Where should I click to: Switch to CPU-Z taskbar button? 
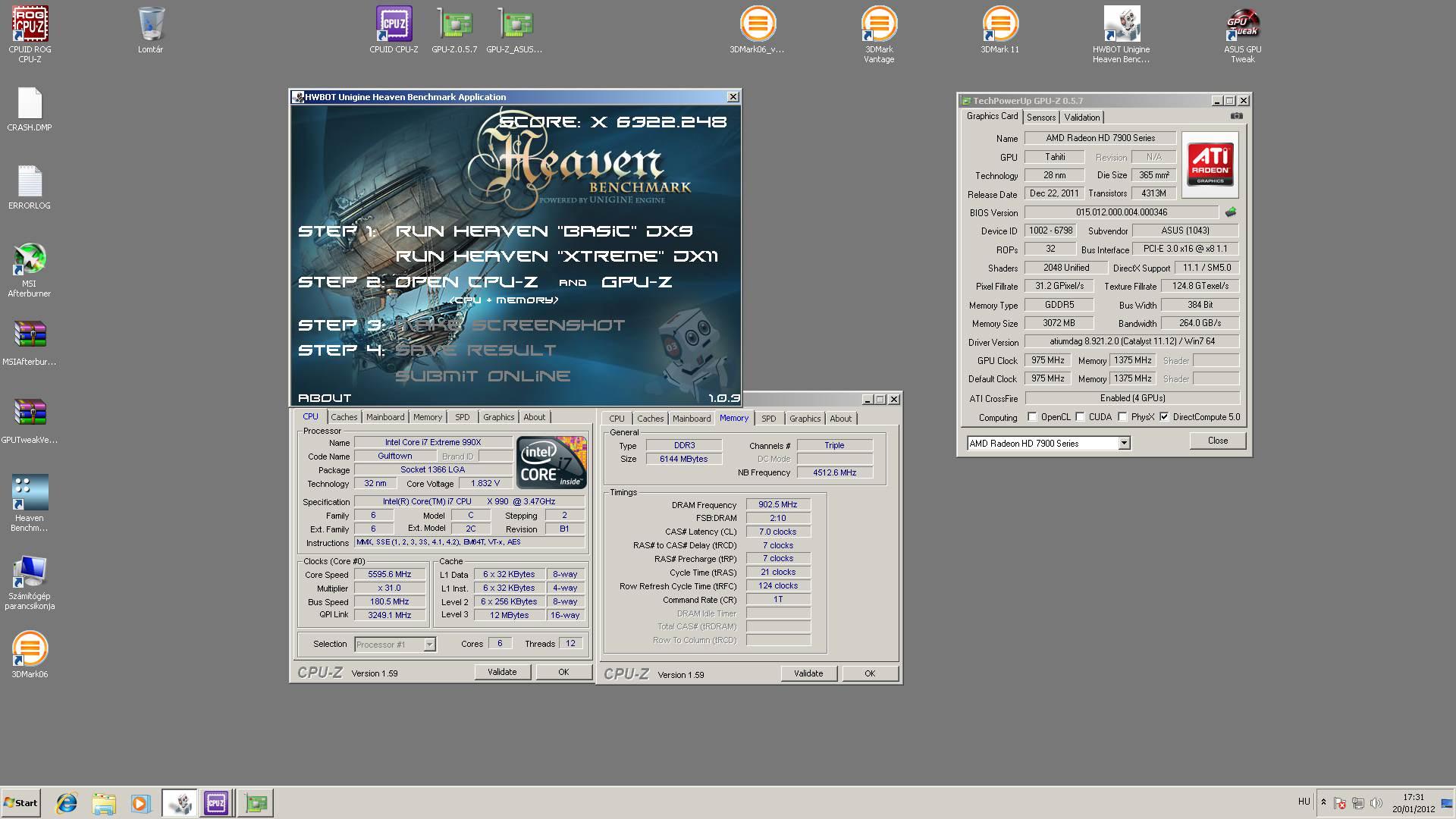216,803
